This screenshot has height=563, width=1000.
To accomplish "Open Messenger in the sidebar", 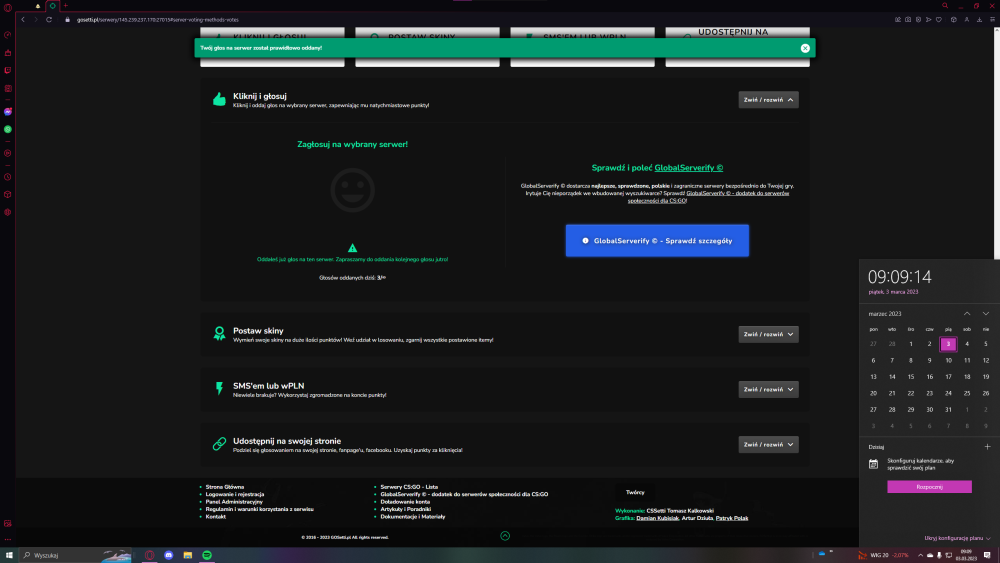I will (8, 112).
